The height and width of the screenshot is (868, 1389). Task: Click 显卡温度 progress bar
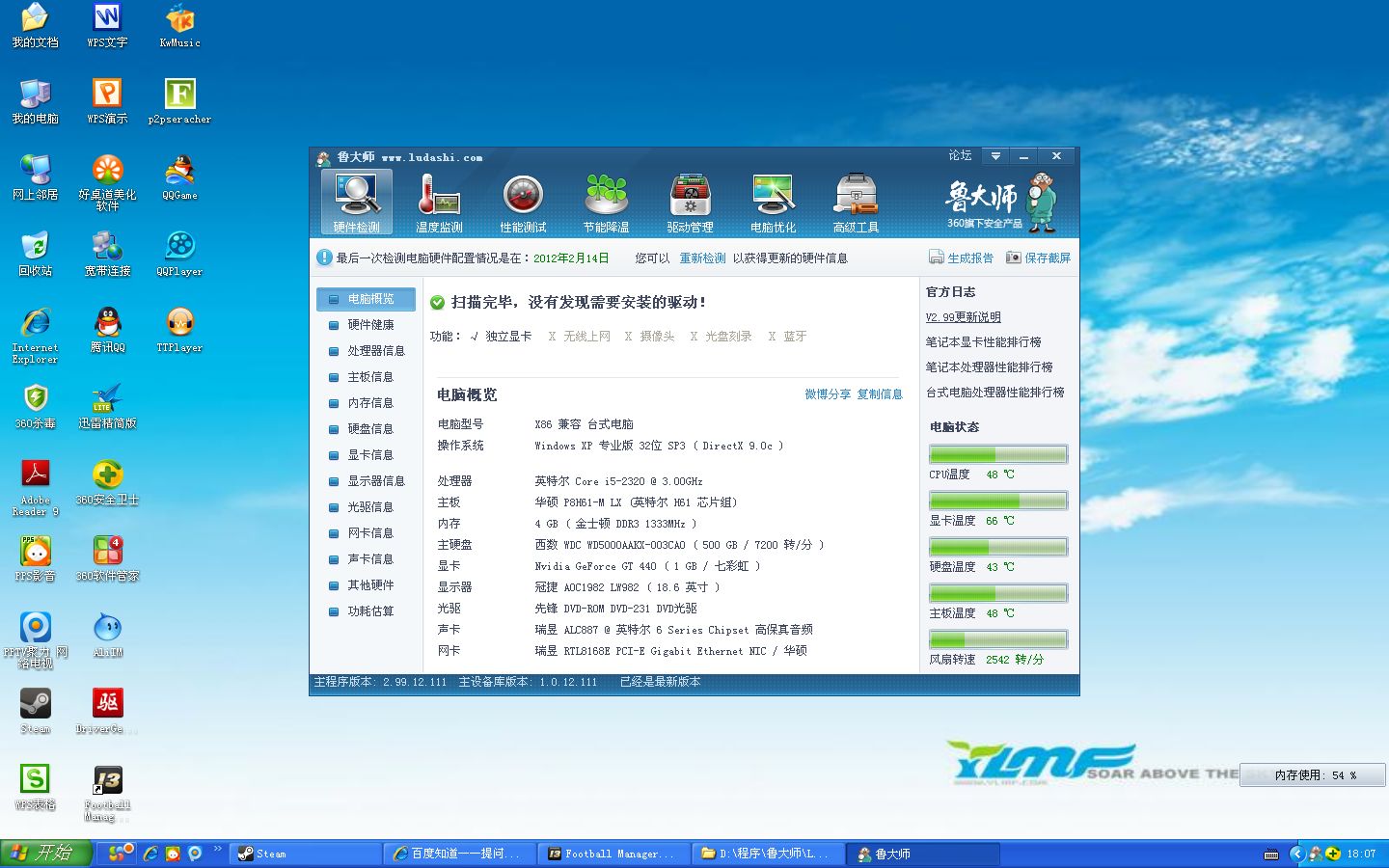[x=998, y=501]
